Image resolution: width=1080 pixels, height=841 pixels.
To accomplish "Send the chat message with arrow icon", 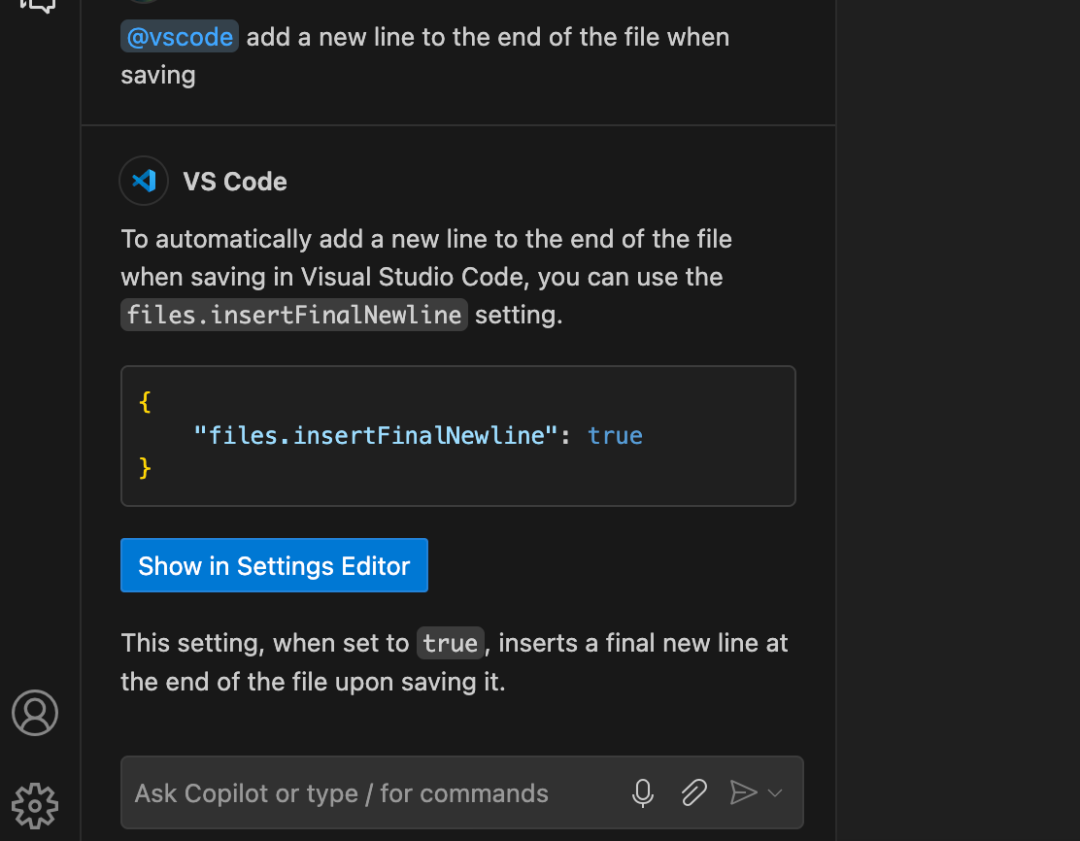I will tap(742, 793).
